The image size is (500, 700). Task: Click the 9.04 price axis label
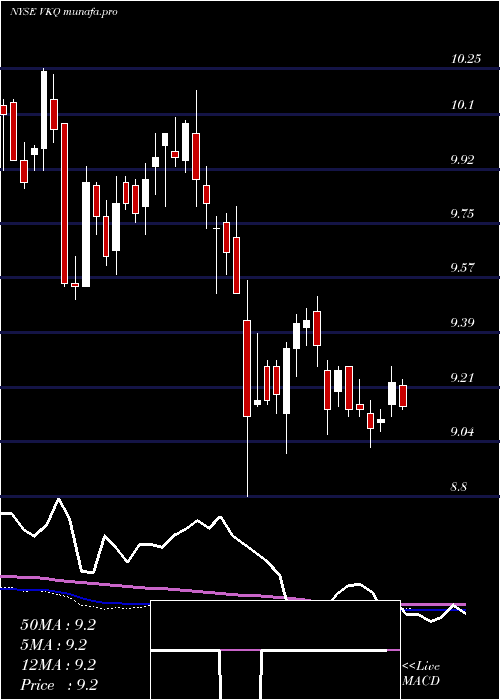(462, 432)
